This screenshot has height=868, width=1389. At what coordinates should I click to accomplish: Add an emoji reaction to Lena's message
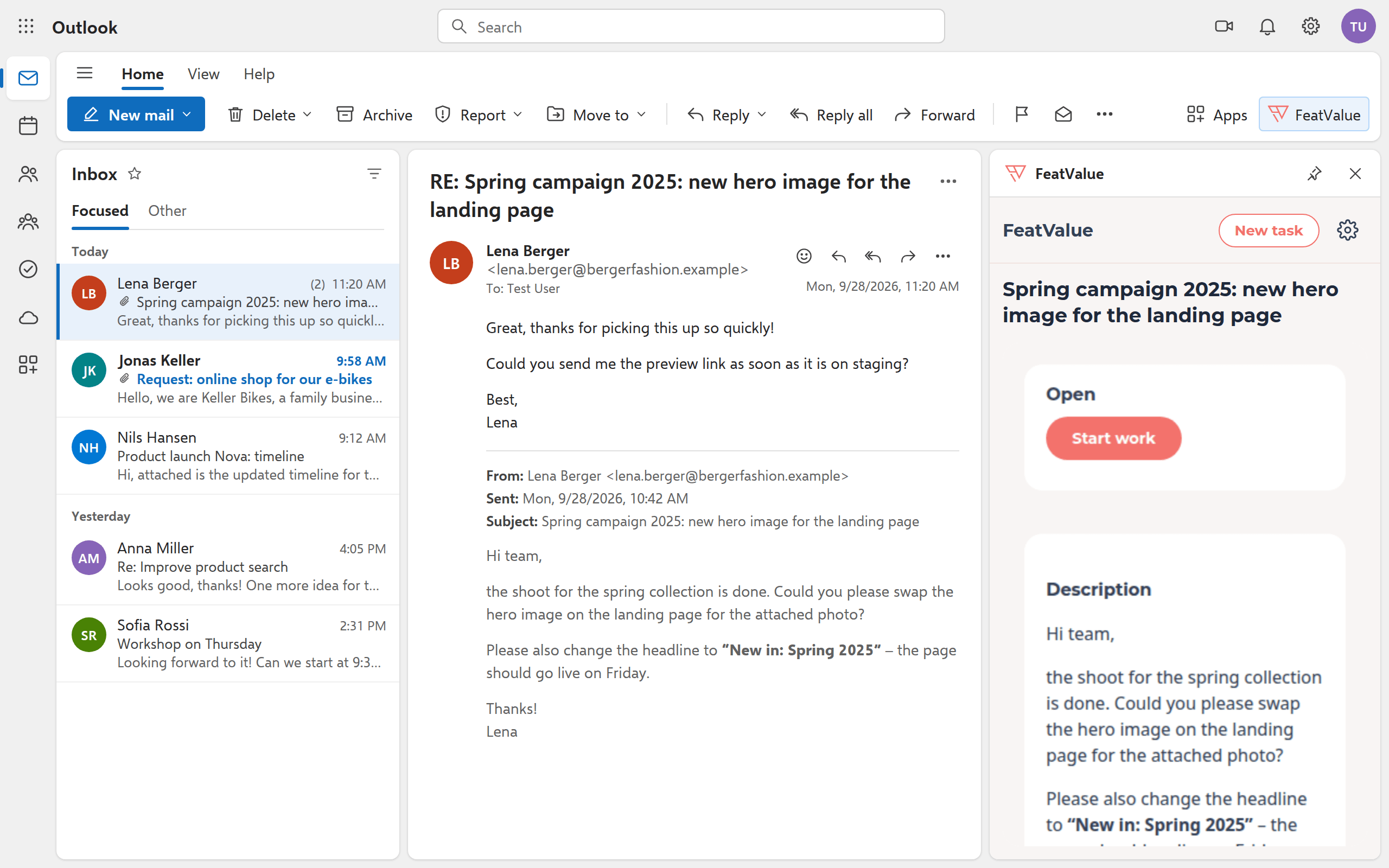804,256
